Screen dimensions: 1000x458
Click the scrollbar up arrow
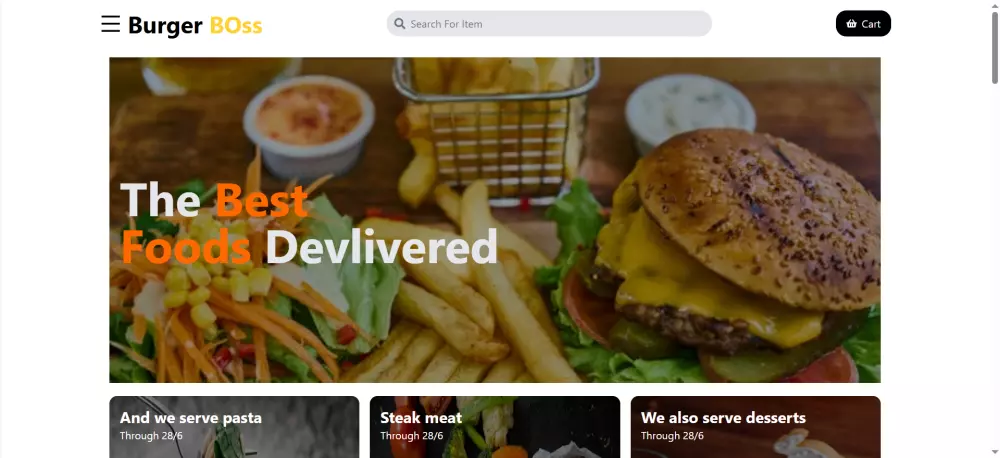coord(994,5)
